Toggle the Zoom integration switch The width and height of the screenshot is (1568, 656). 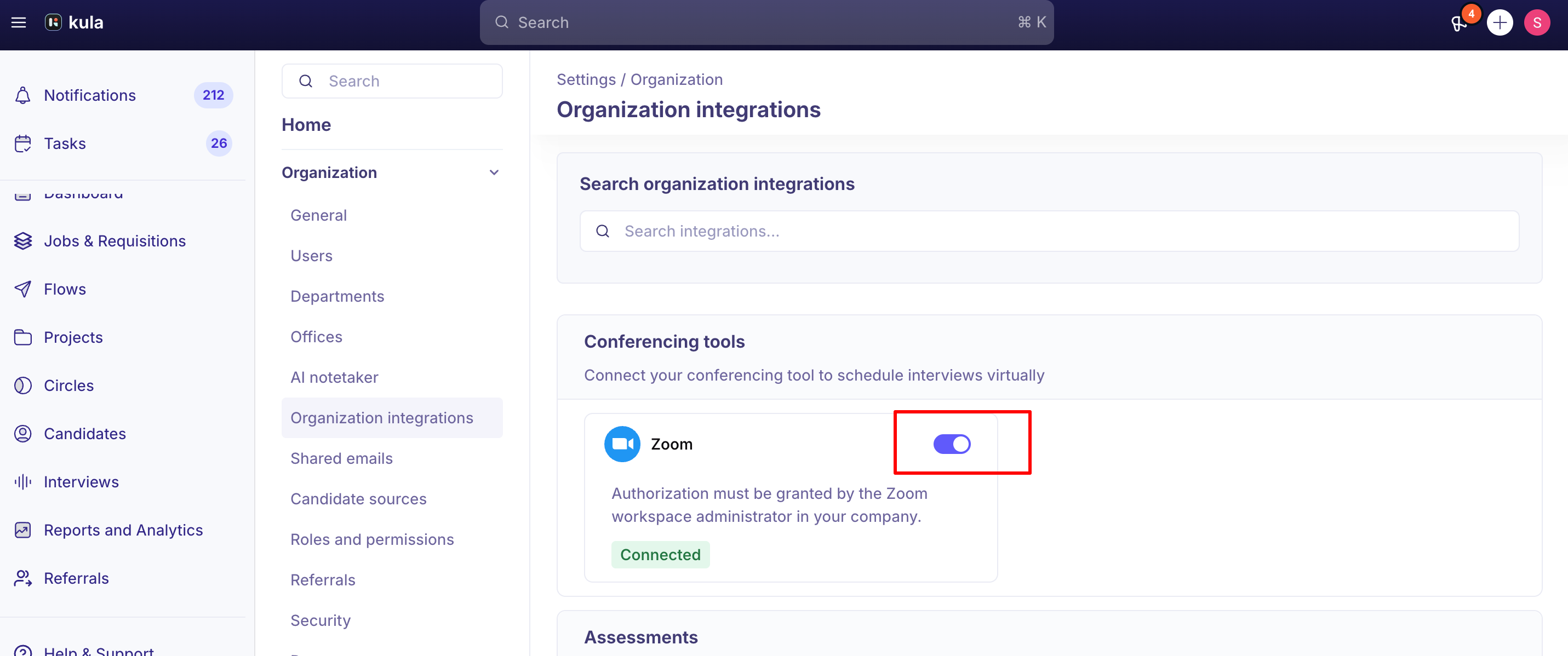[952, 444]
